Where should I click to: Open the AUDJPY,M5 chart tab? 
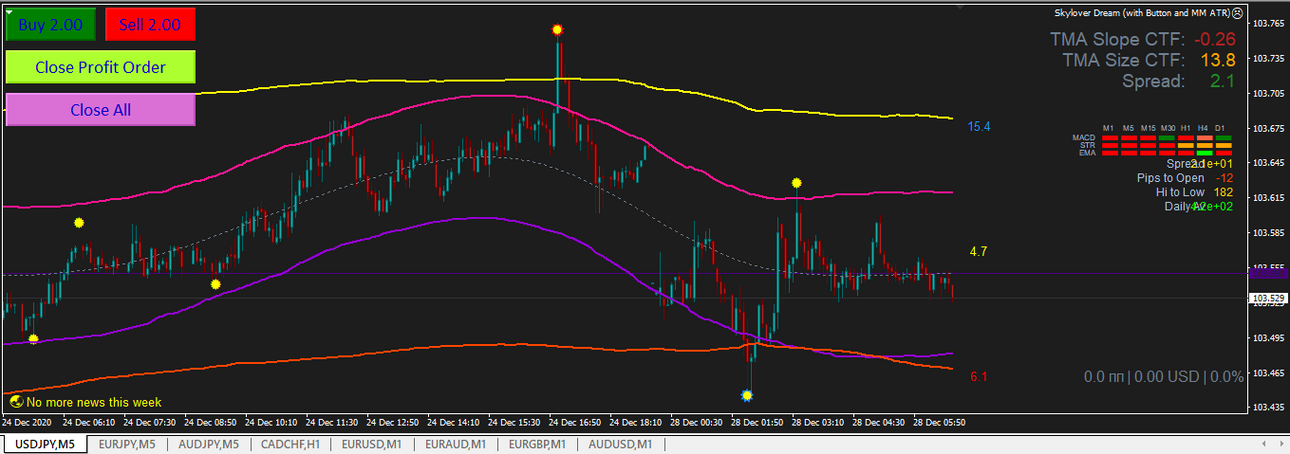pos(209,444)
